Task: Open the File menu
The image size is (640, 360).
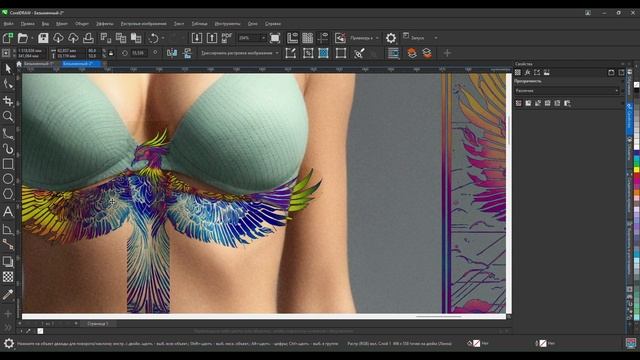Action: [x=8, y=24]
